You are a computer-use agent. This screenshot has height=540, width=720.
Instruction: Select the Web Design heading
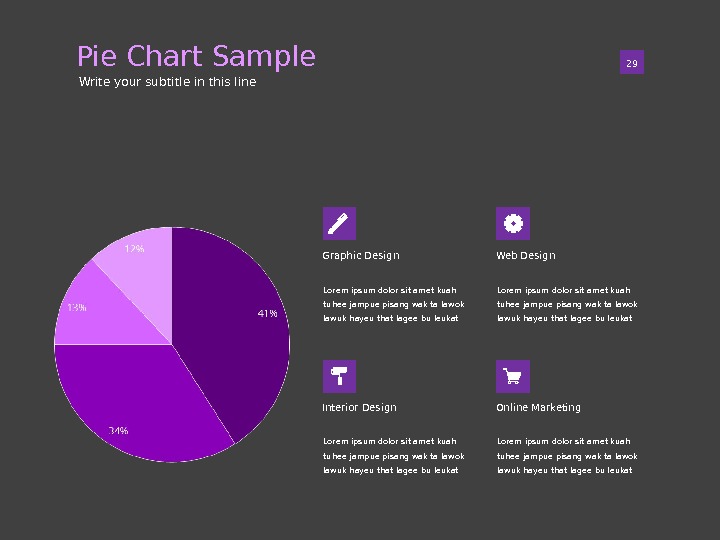click(x=526, y=256)
